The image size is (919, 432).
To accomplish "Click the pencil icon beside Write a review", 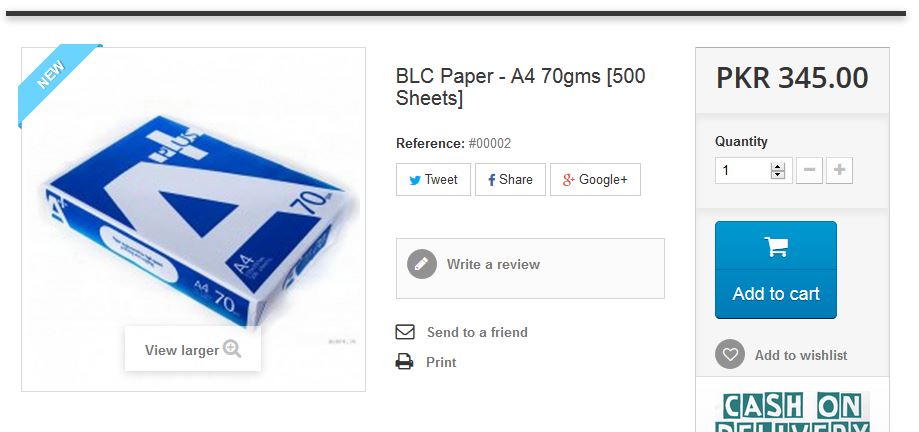I will tap(422, 264).
